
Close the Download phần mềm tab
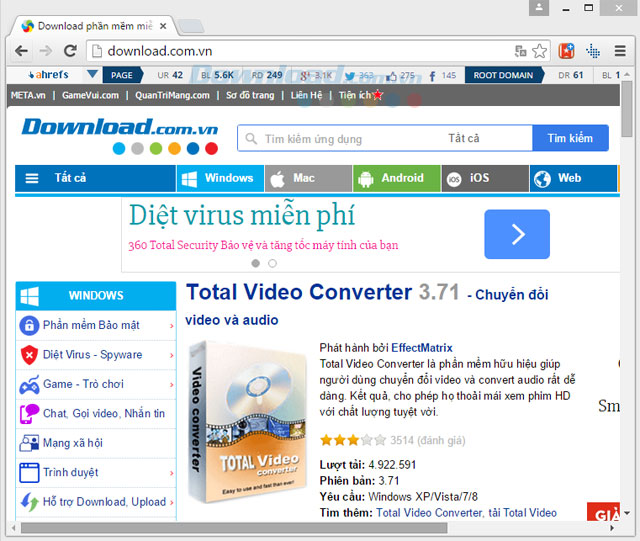(163, 26)
